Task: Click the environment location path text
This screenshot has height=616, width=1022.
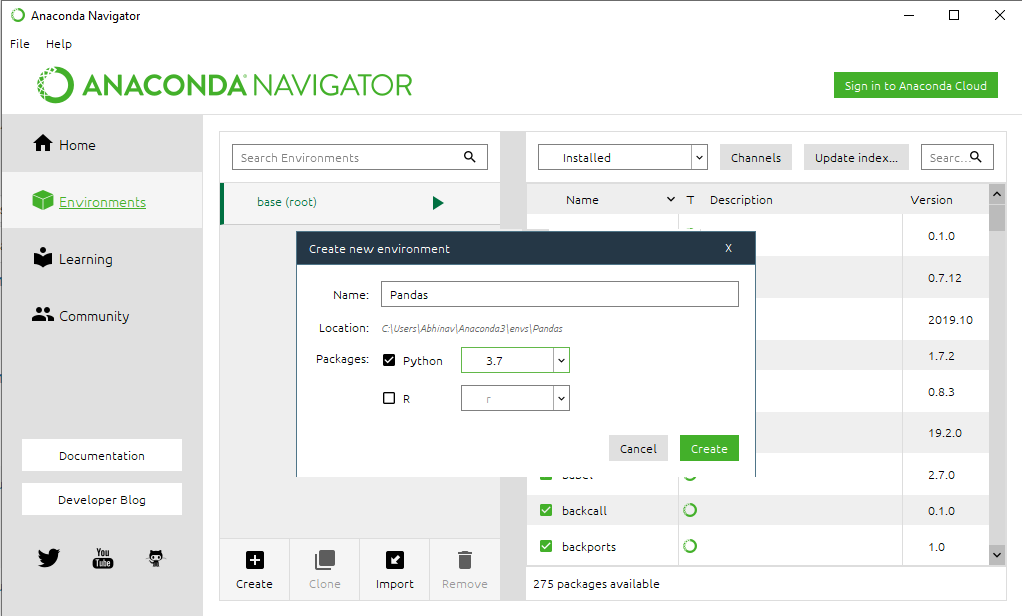Action: click(x=472, y=328)
